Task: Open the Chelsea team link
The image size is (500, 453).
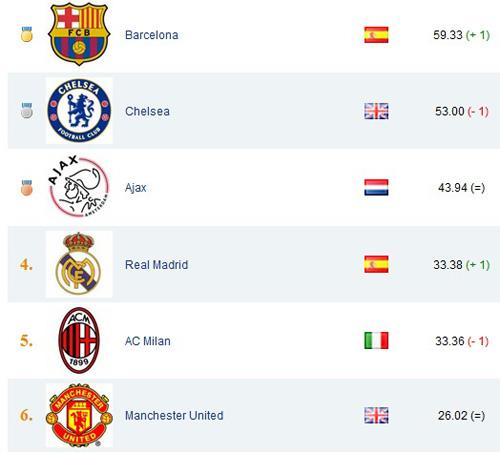Action: 147,111
